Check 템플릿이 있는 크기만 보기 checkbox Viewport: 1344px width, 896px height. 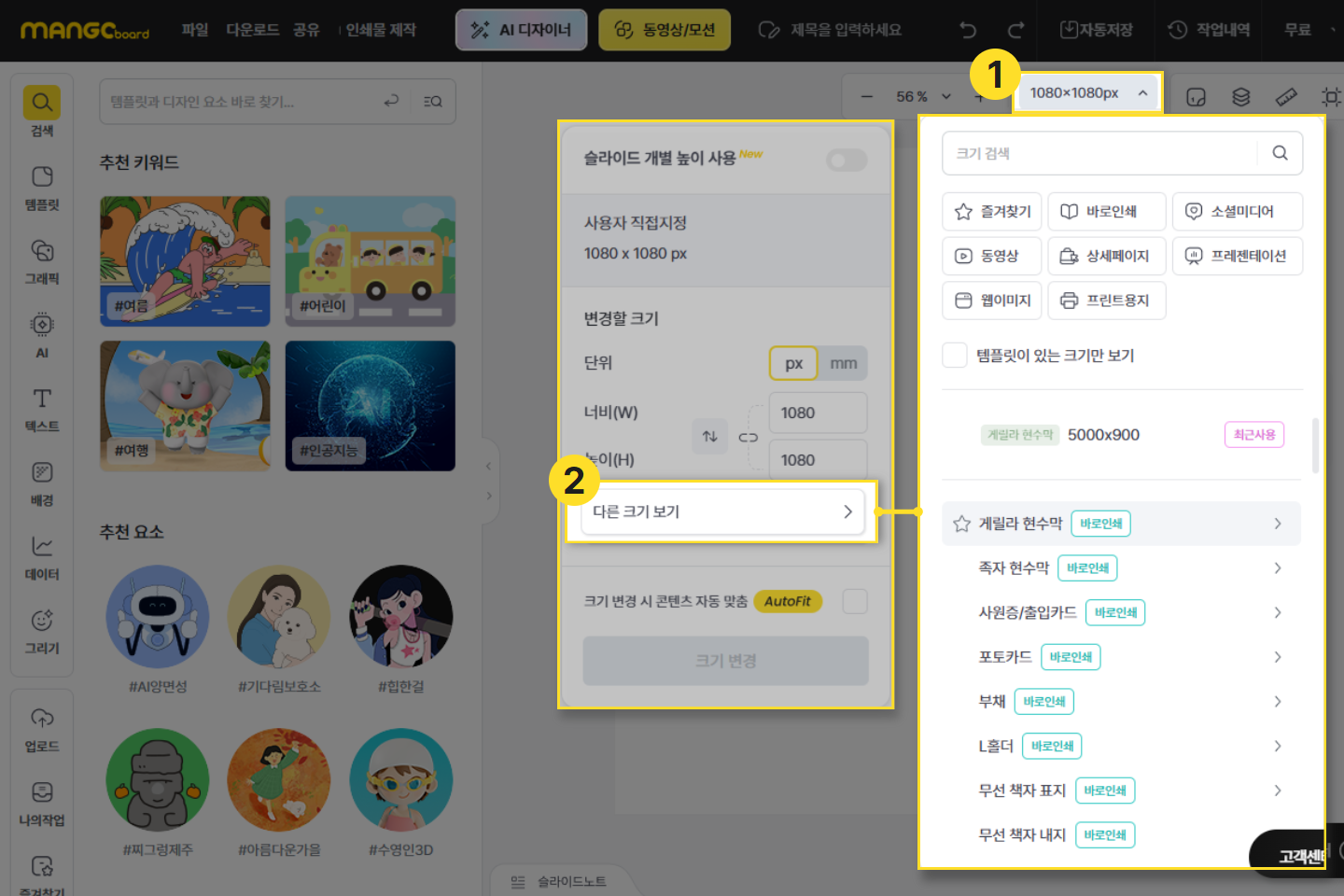pyautogui.click(x=955, y=355)
